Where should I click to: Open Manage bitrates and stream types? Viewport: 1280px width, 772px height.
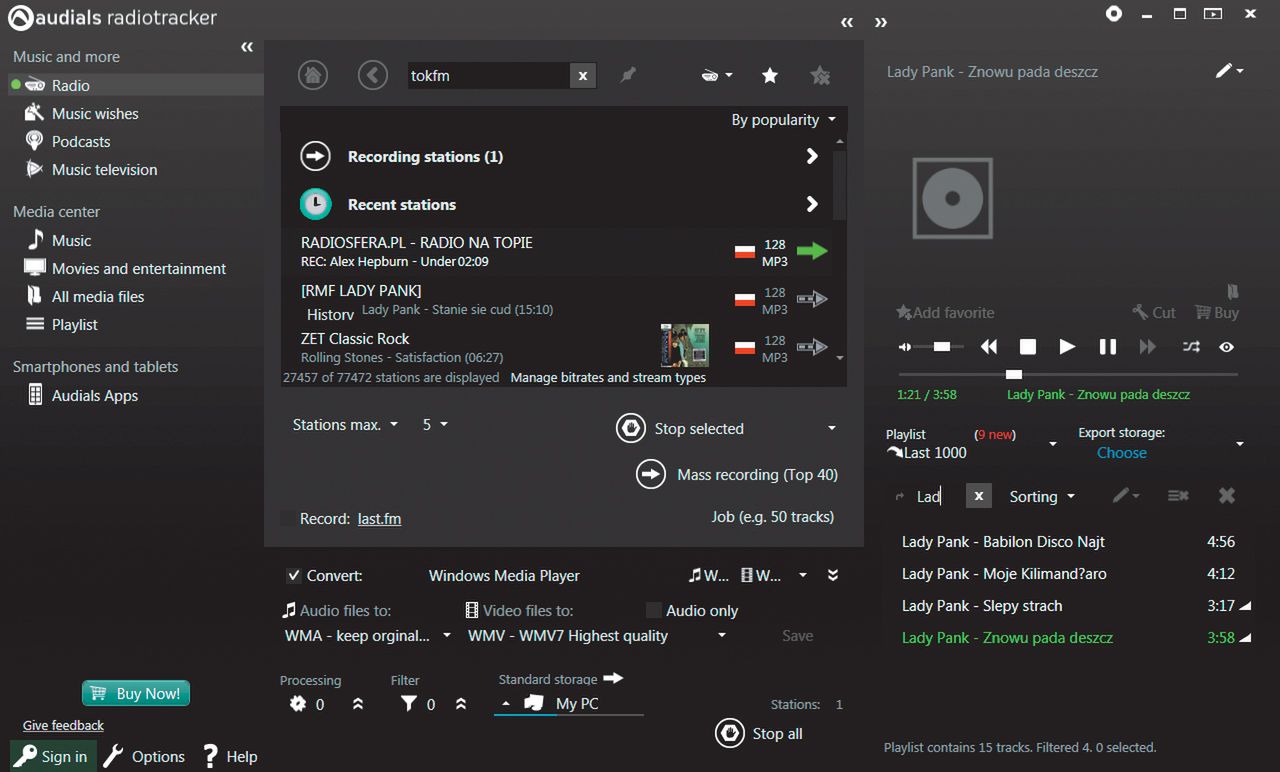(608, 378)
